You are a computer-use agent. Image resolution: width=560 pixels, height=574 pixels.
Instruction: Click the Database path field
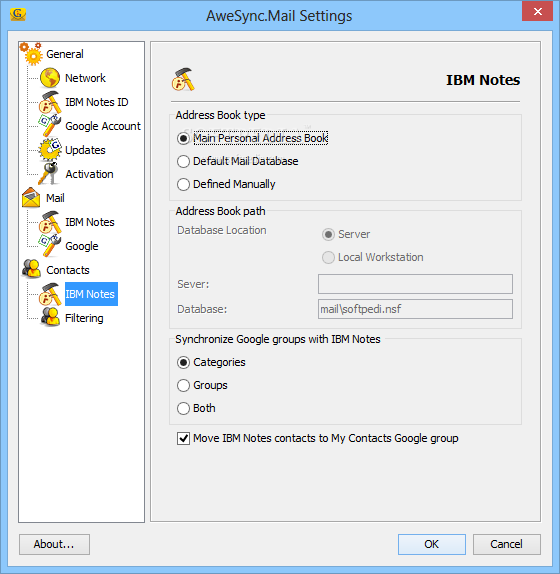coord(415,309)
